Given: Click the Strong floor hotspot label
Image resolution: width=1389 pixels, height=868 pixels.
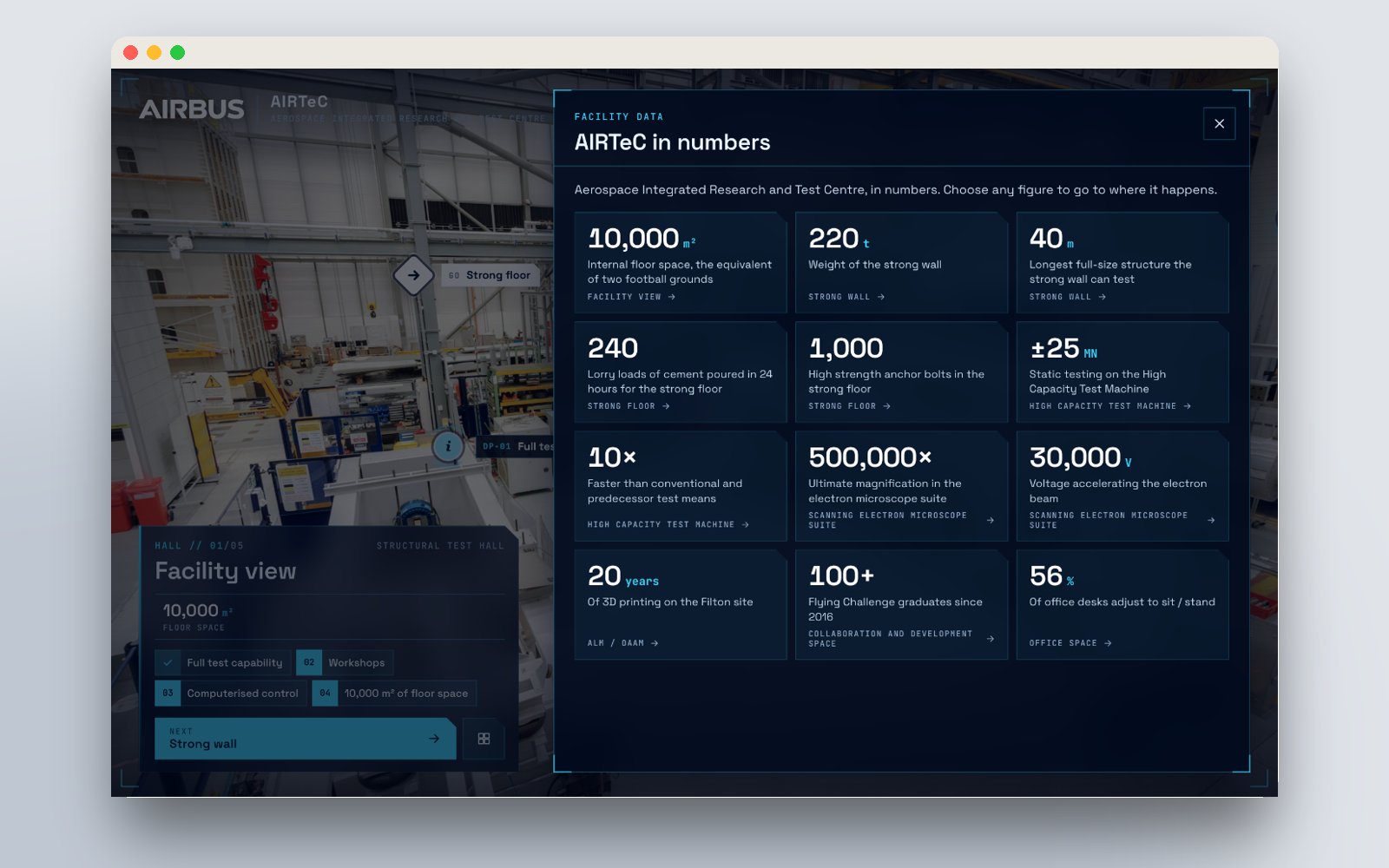Looking at the screenshot, I should [x=490, y=275].
